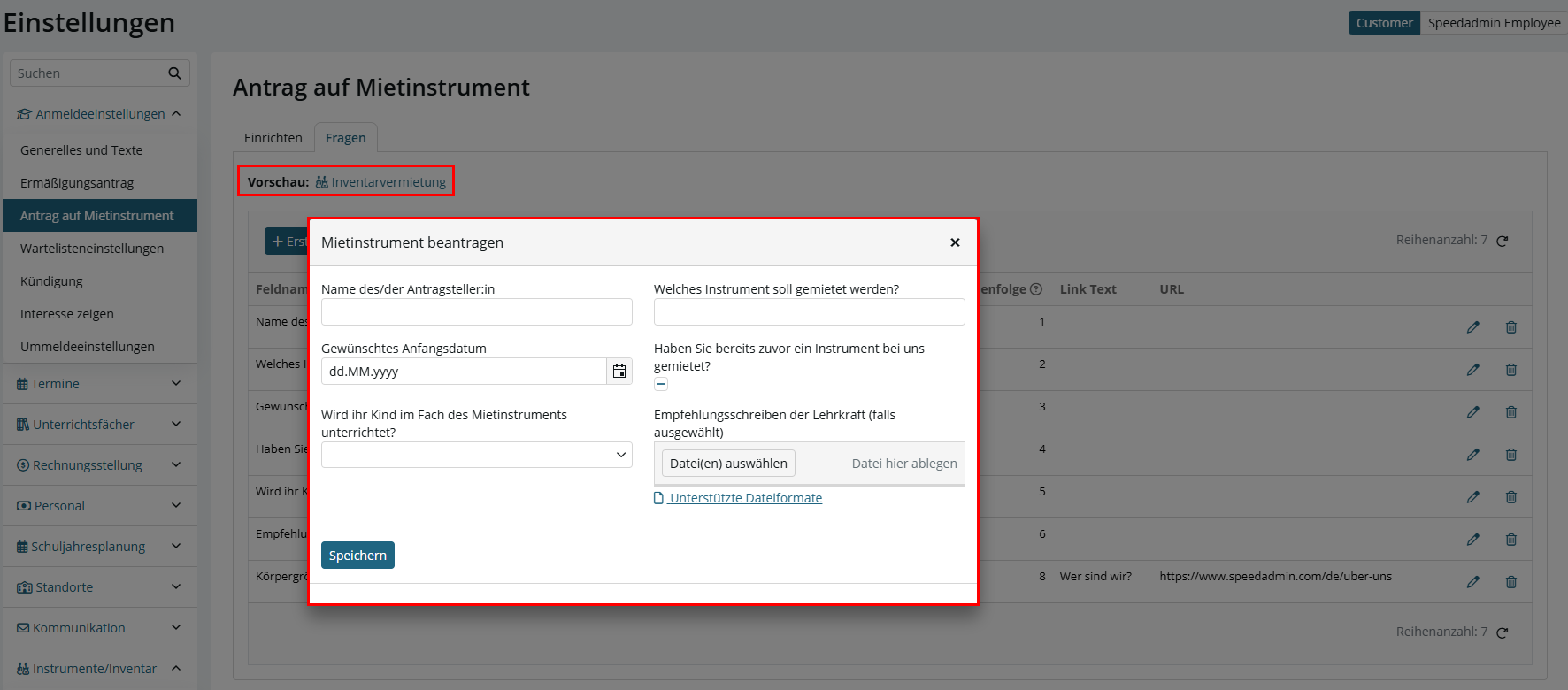Switch to the Einrichten tab

[273, 138]
